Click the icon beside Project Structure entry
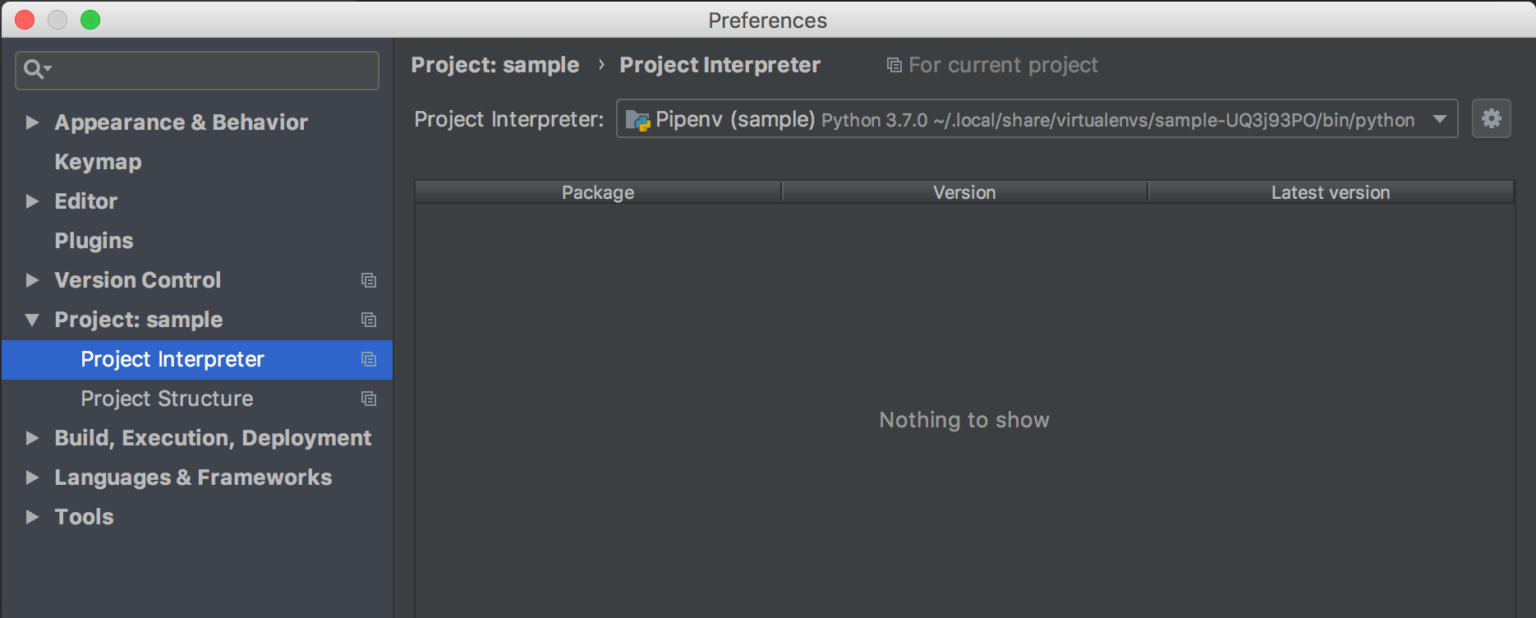1536x618 pixels. click(368, 398)
